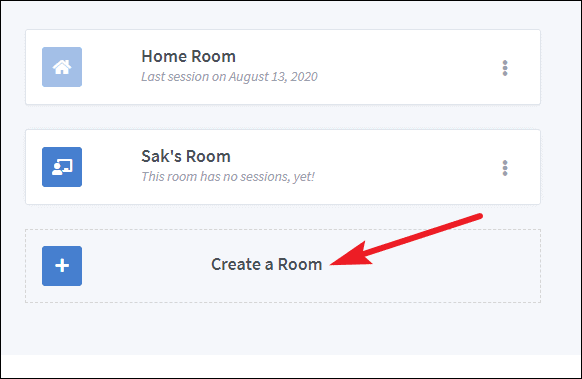Viewport: 582px width, 379px height.
Task: Click the Last session on August 13, 2020 text
Action: [229, 76]
